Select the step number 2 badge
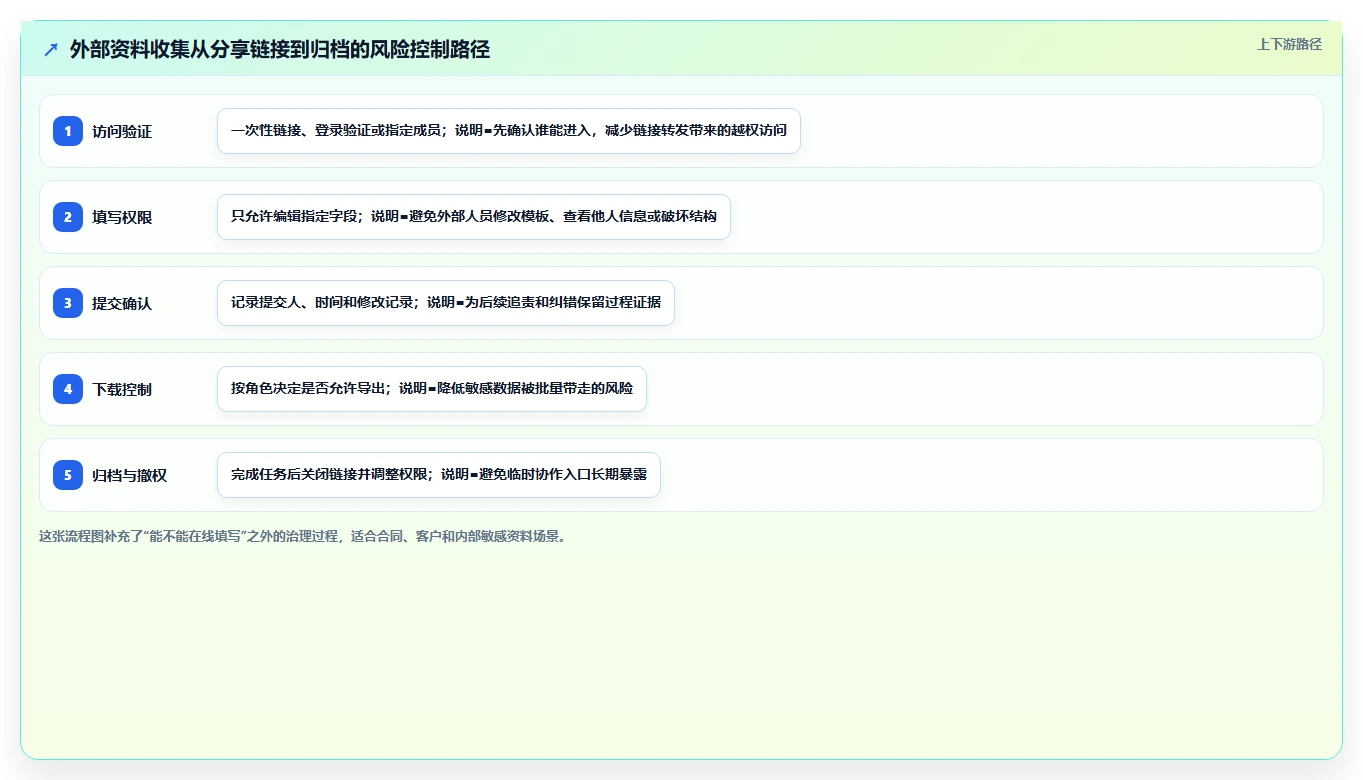The width and height of the screenshot is (1363, 780). point(68,217)
